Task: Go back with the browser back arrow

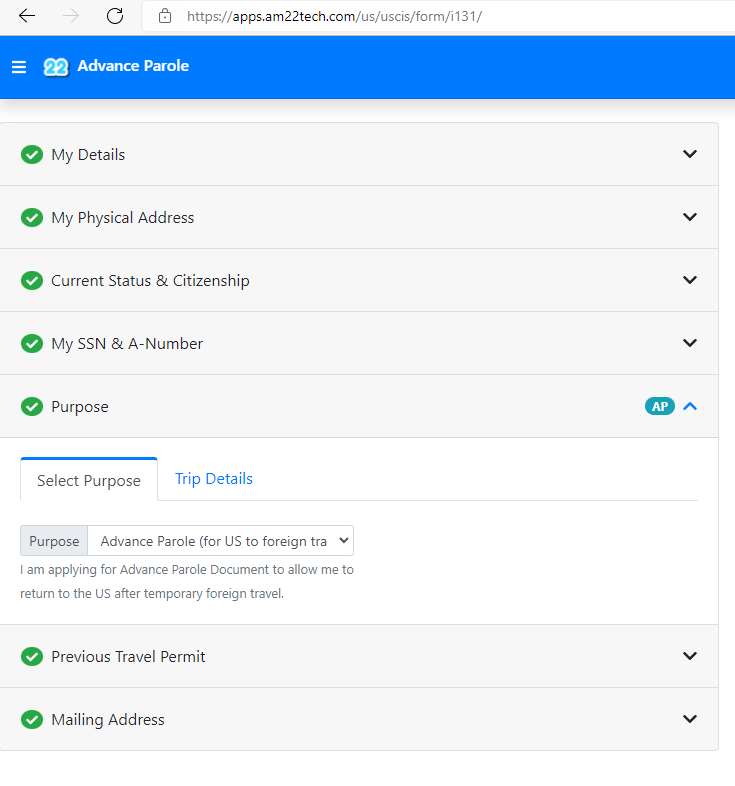Action: click(27, 16)
